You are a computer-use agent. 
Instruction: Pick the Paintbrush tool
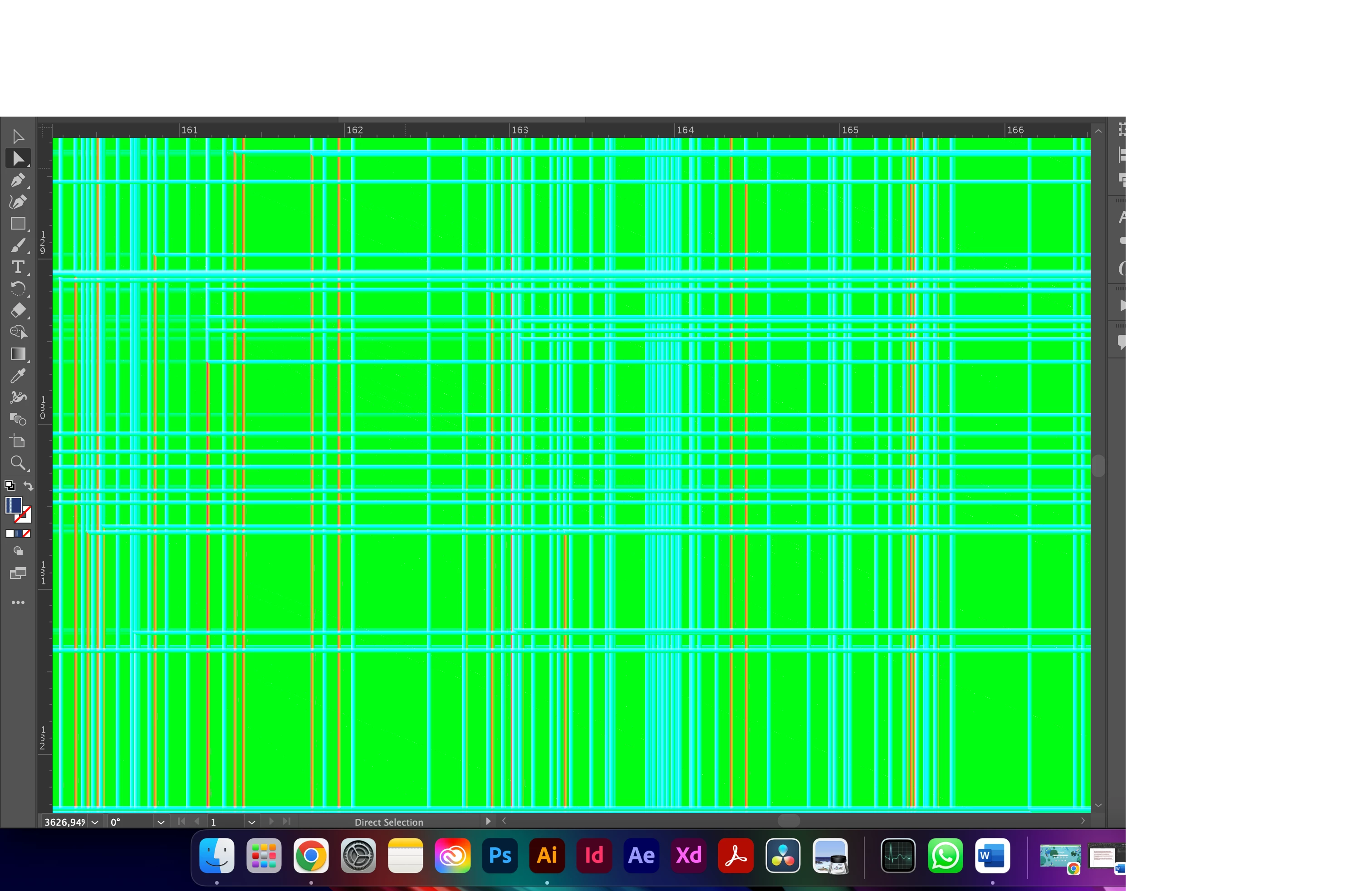[18, 245]
